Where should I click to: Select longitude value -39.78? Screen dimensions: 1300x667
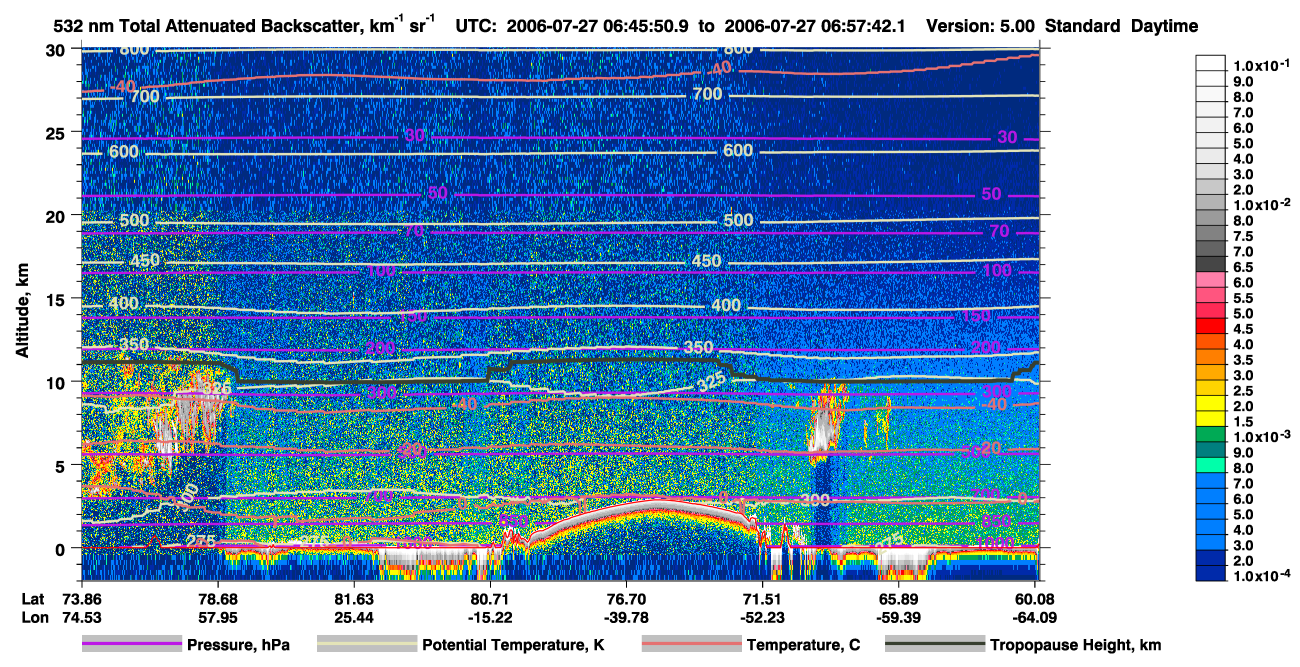pyautogui.click(x=626, y=616)
